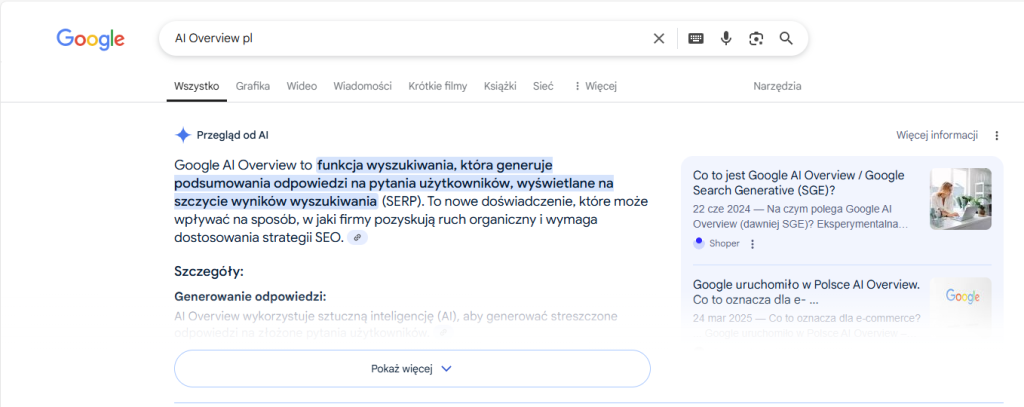
Task: Switch to the Książki tab
Action: pyautogui.click(x=500, y=86)
